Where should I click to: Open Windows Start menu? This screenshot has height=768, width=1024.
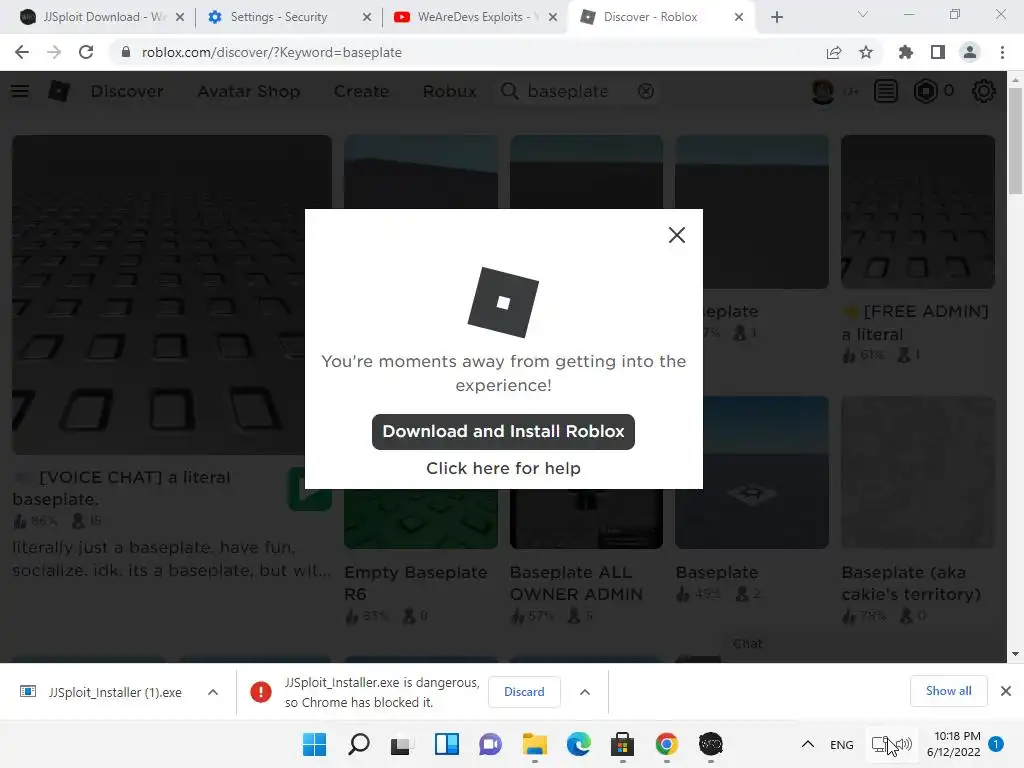point(314,744)
